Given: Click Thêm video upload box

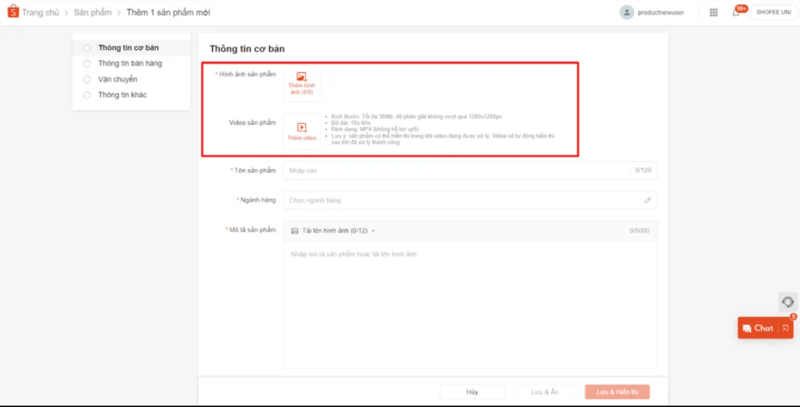Looking at the screenshot, I should [x=302, y=131].
